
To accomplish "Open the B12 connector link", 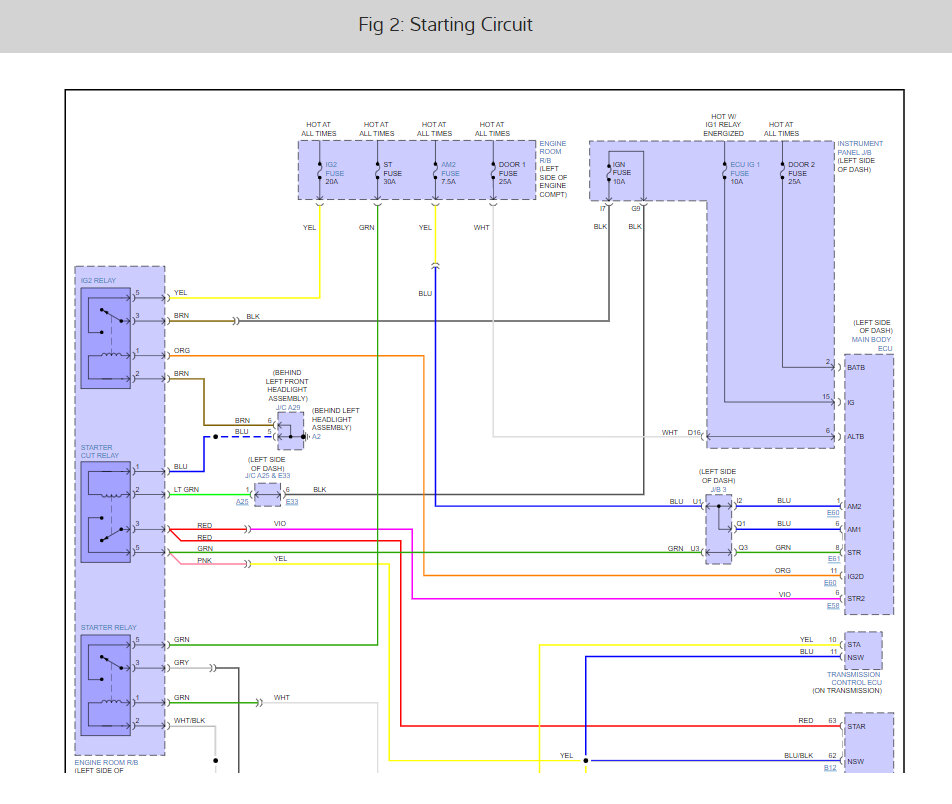I will [x=830, y=768].
